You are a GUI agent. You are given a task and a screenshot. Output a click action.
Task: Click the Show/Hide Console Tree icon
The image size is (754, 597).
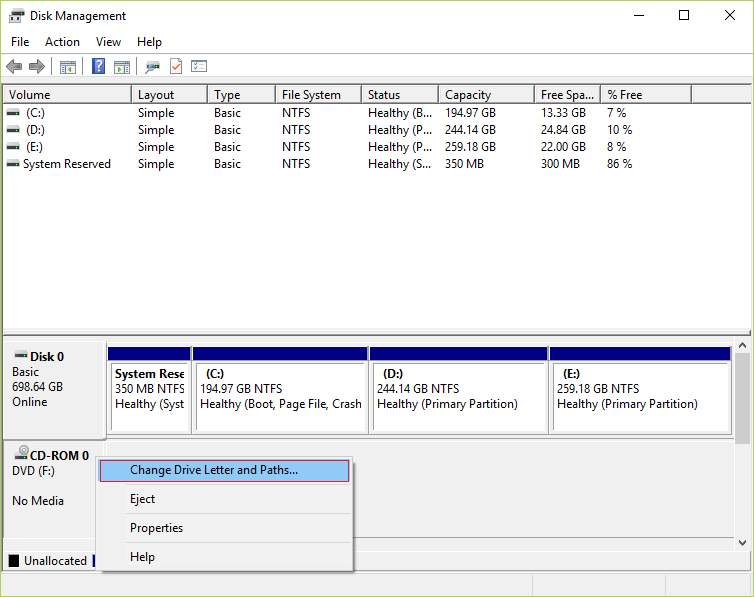tap(68, 67)
